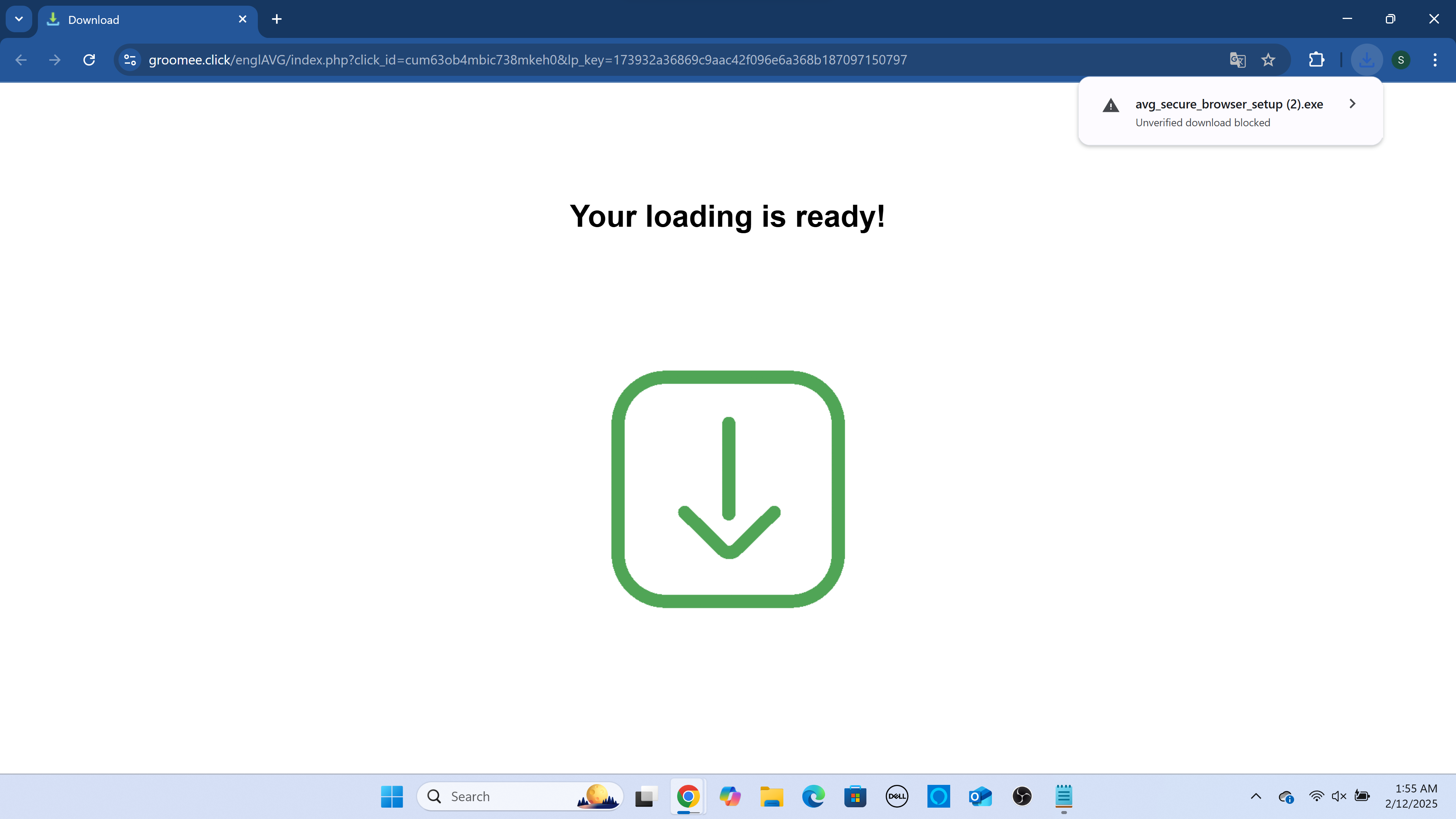
Task: Expand the tab search dropdown arrow
Action: (x=19, y=19)
